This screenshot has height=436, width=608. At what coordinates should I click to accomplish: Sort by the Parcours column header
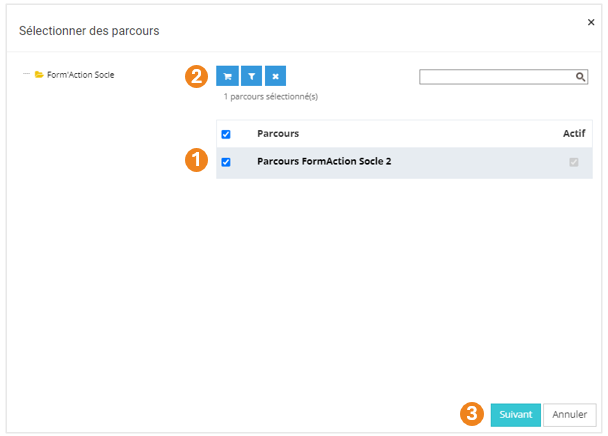pos(278,134)
